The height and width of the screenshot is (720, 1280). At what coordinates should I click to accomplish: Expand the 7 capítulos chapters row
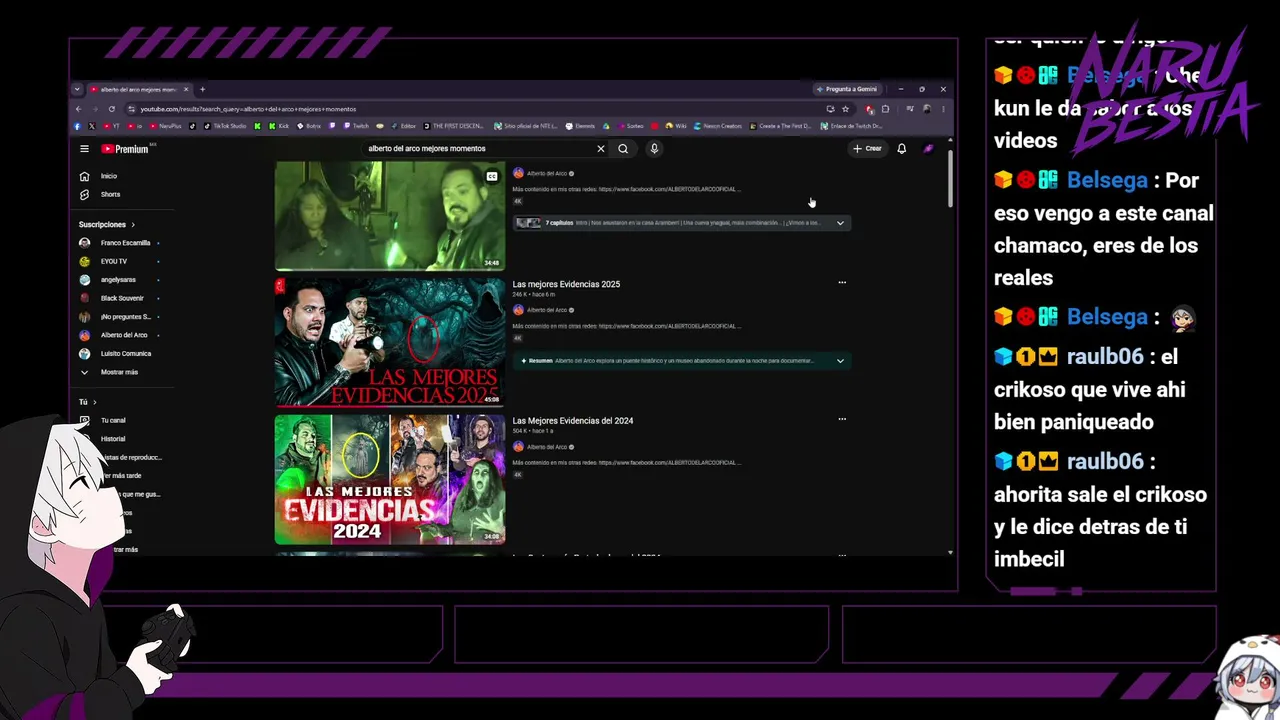point(681,223)
